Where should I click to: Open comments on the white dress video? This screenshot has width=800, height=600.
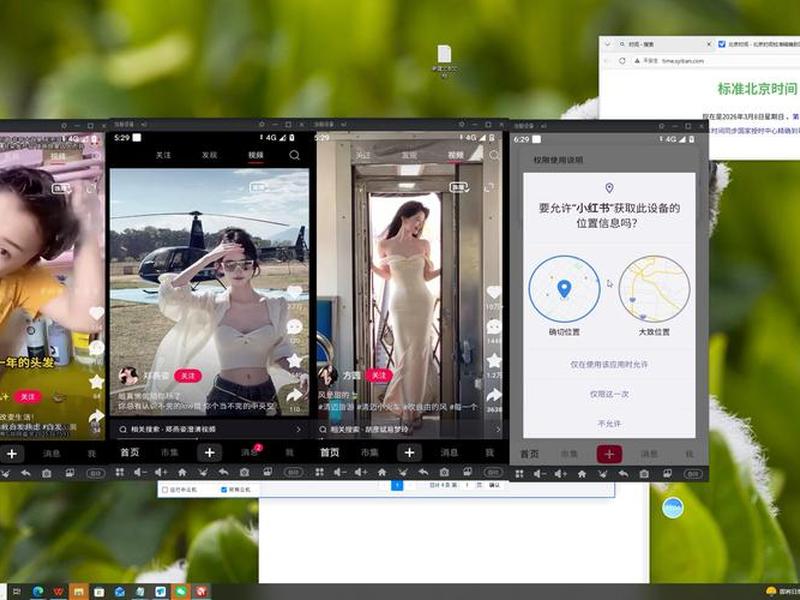[x=494, y=327]
